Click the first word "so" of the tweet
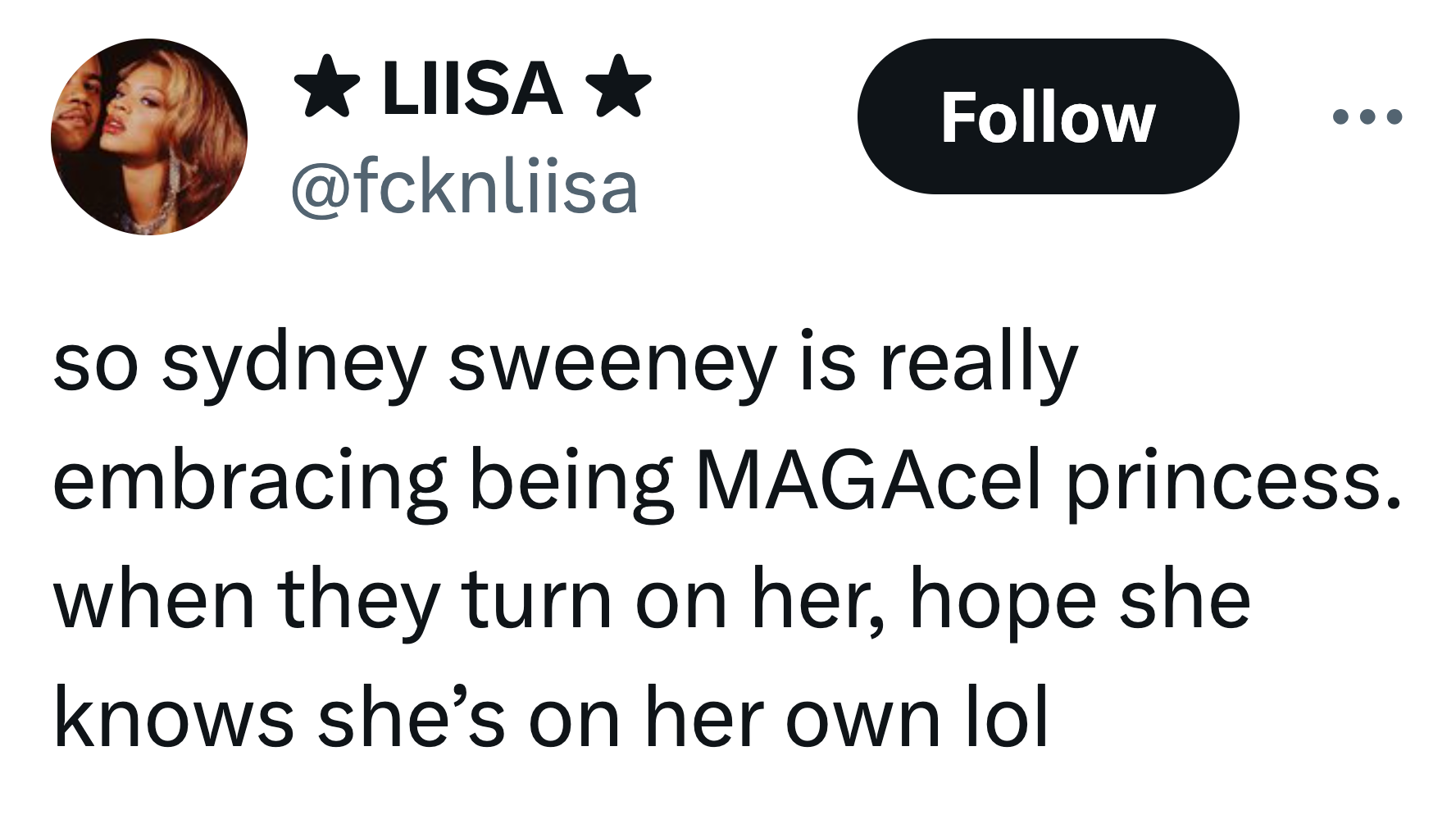 tap(94, 364)
